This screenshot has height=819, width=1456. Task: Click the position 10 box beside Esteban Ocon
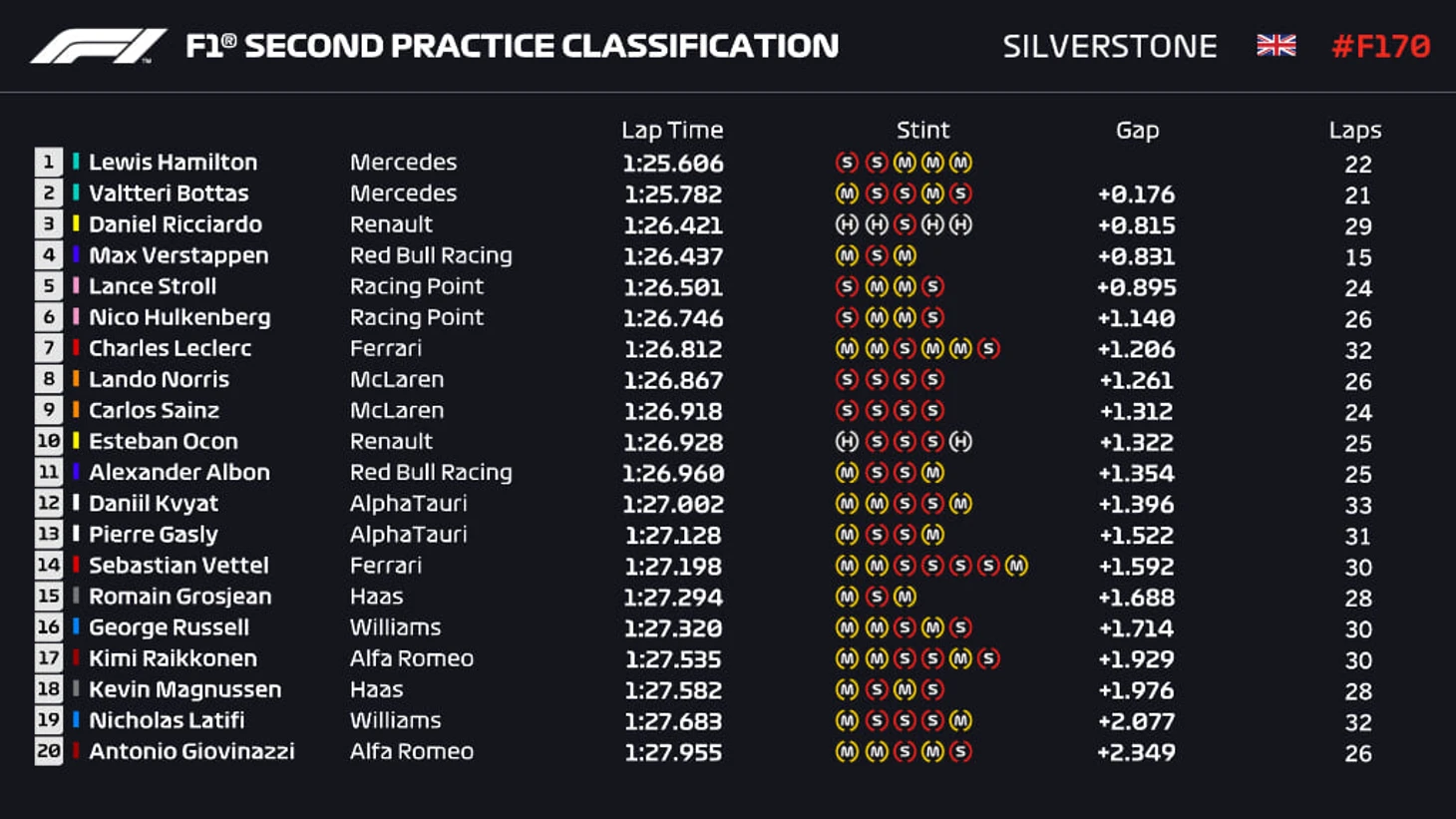coord(48,441)
